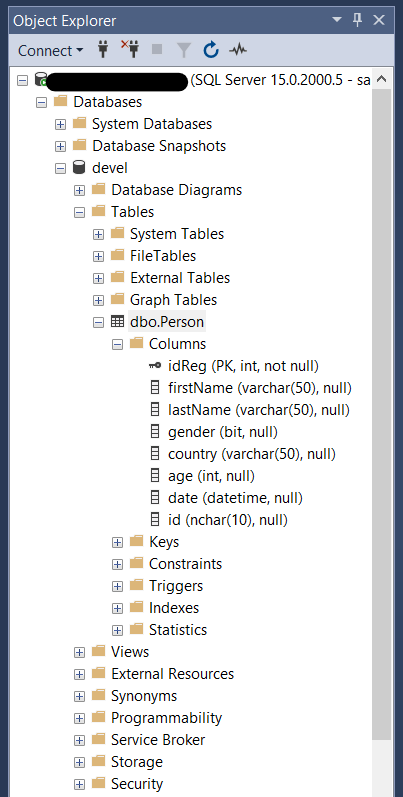Click the vertical scrollbar up arrow

(382, 79)
